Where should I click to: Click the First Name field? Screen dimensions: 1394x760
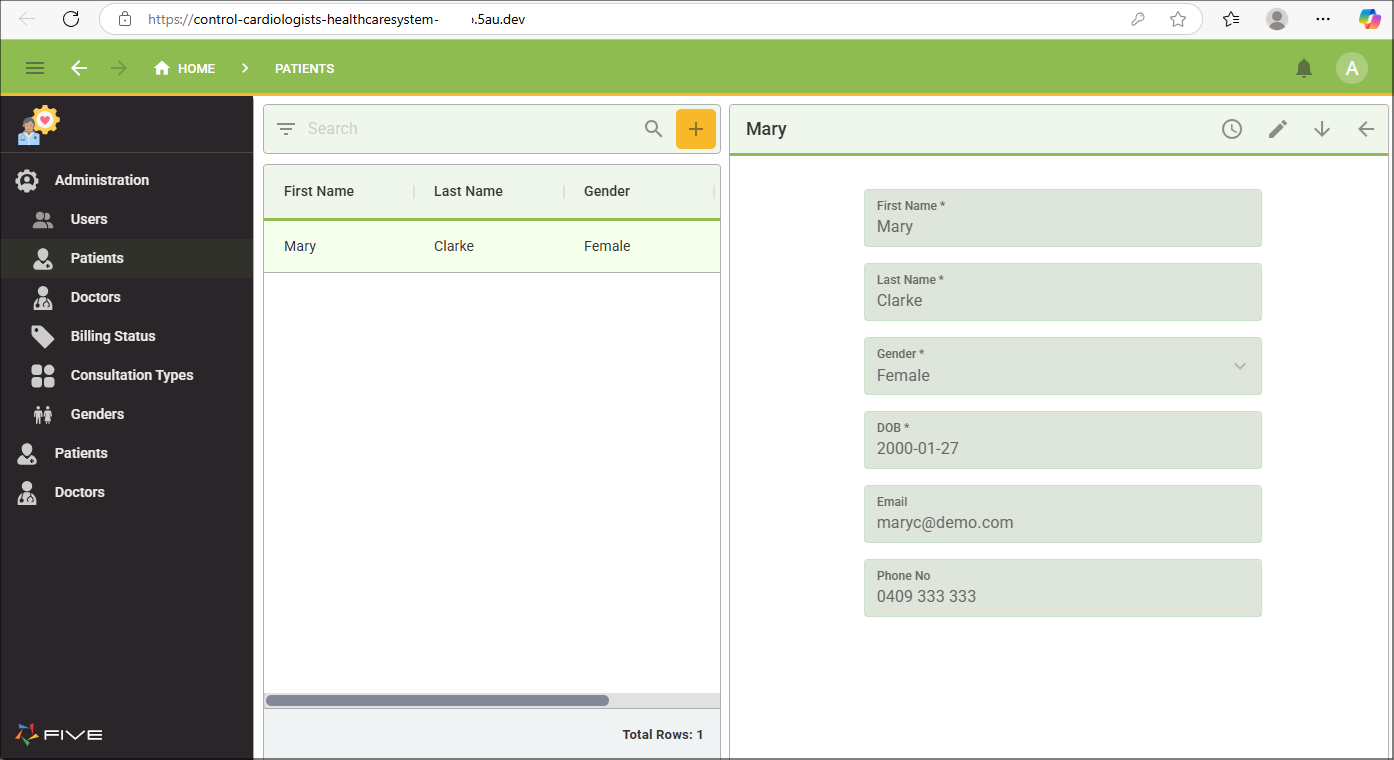[x=1062, y=218]
